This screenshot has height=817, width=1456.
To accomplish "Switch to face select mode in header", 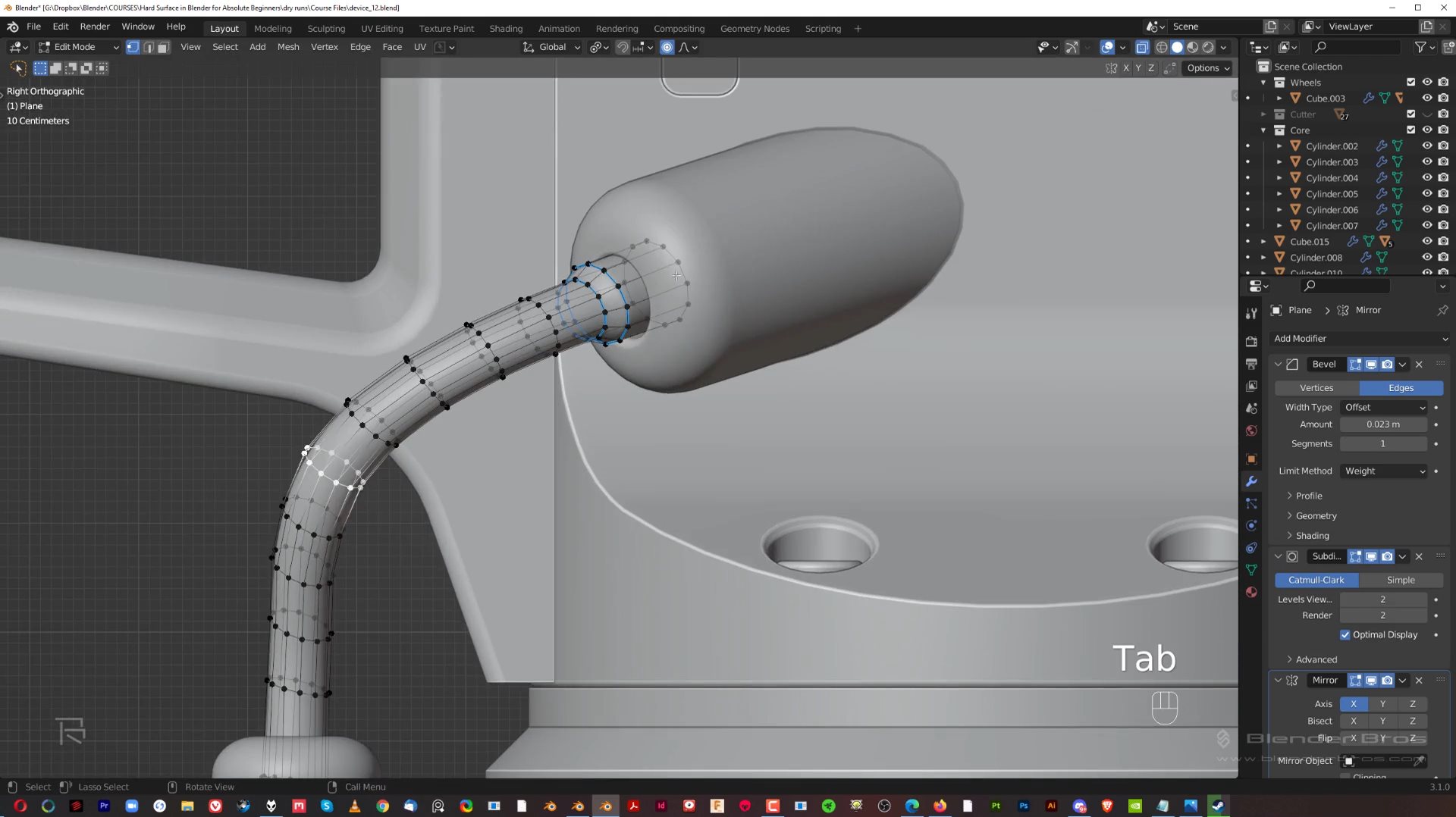I will coord(165,47).
